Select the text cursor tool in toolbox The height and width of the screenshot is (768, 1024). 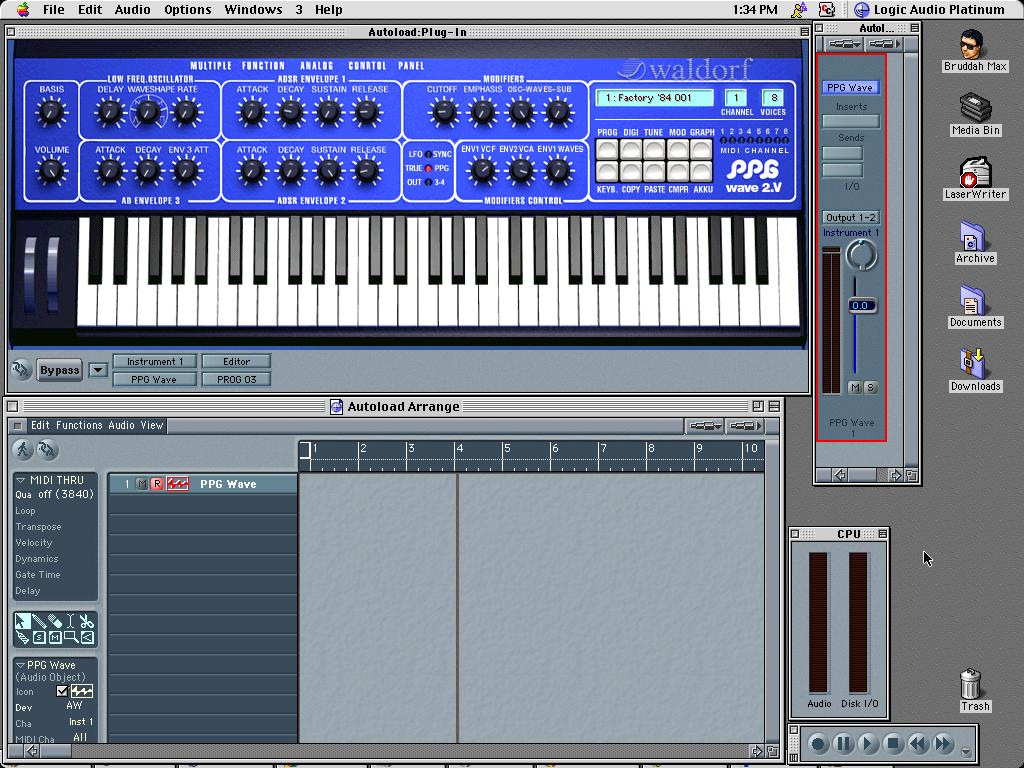pos(71,621)
